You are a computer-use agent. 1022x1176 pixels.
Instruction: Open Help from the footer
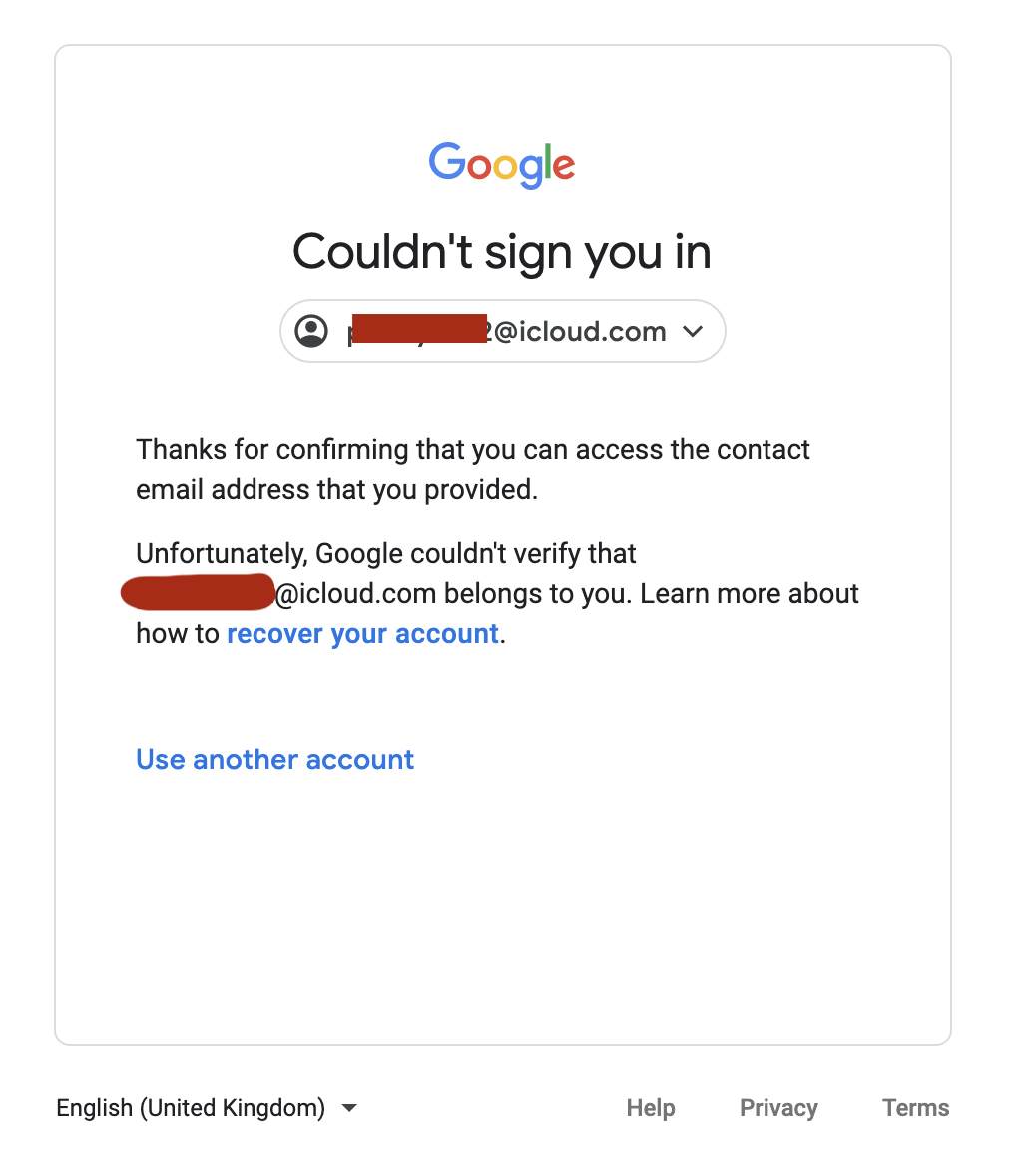pyautogui.click(x=650, y=1108)
